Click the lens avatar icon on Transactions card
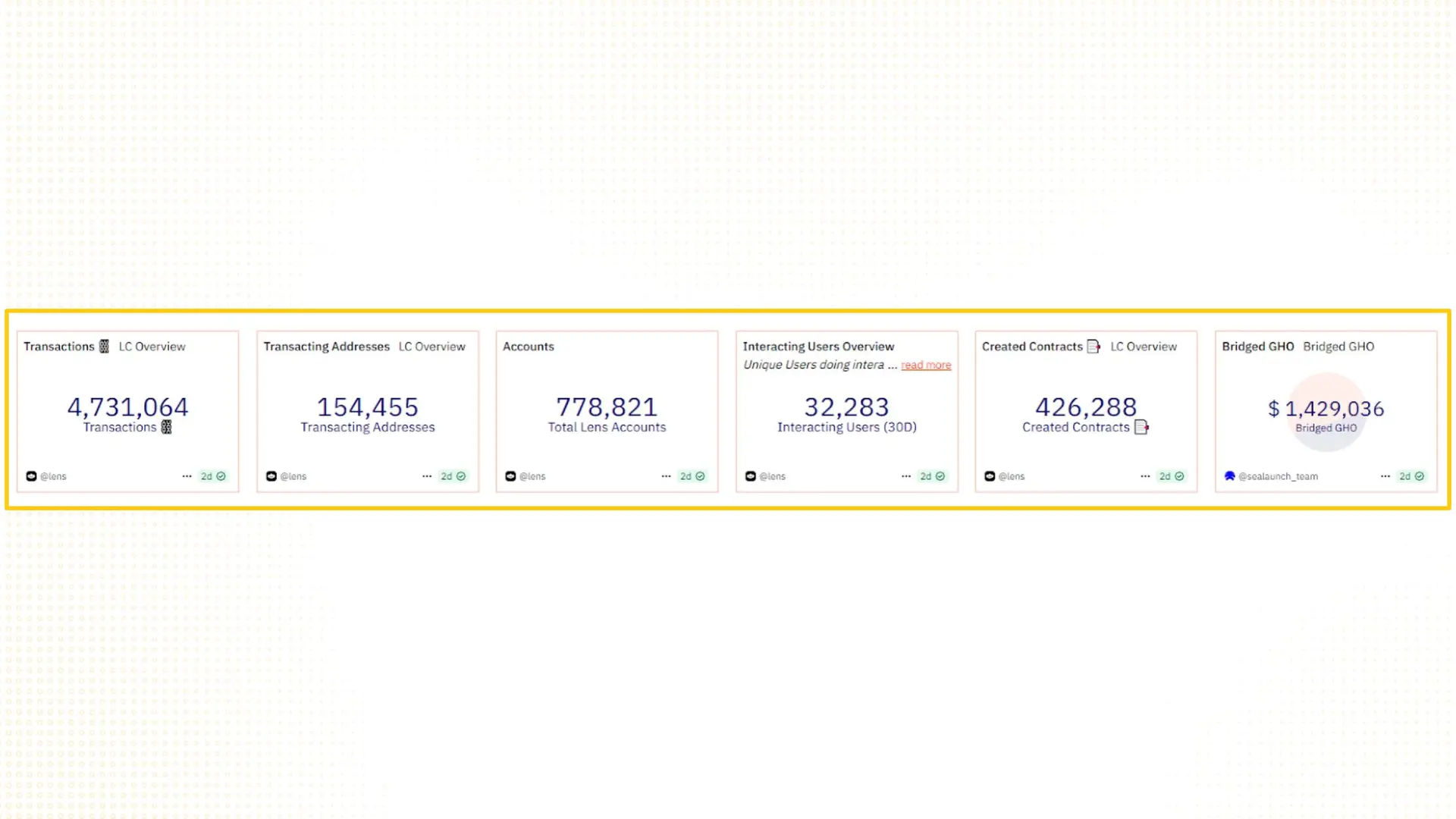 [31, 476]
